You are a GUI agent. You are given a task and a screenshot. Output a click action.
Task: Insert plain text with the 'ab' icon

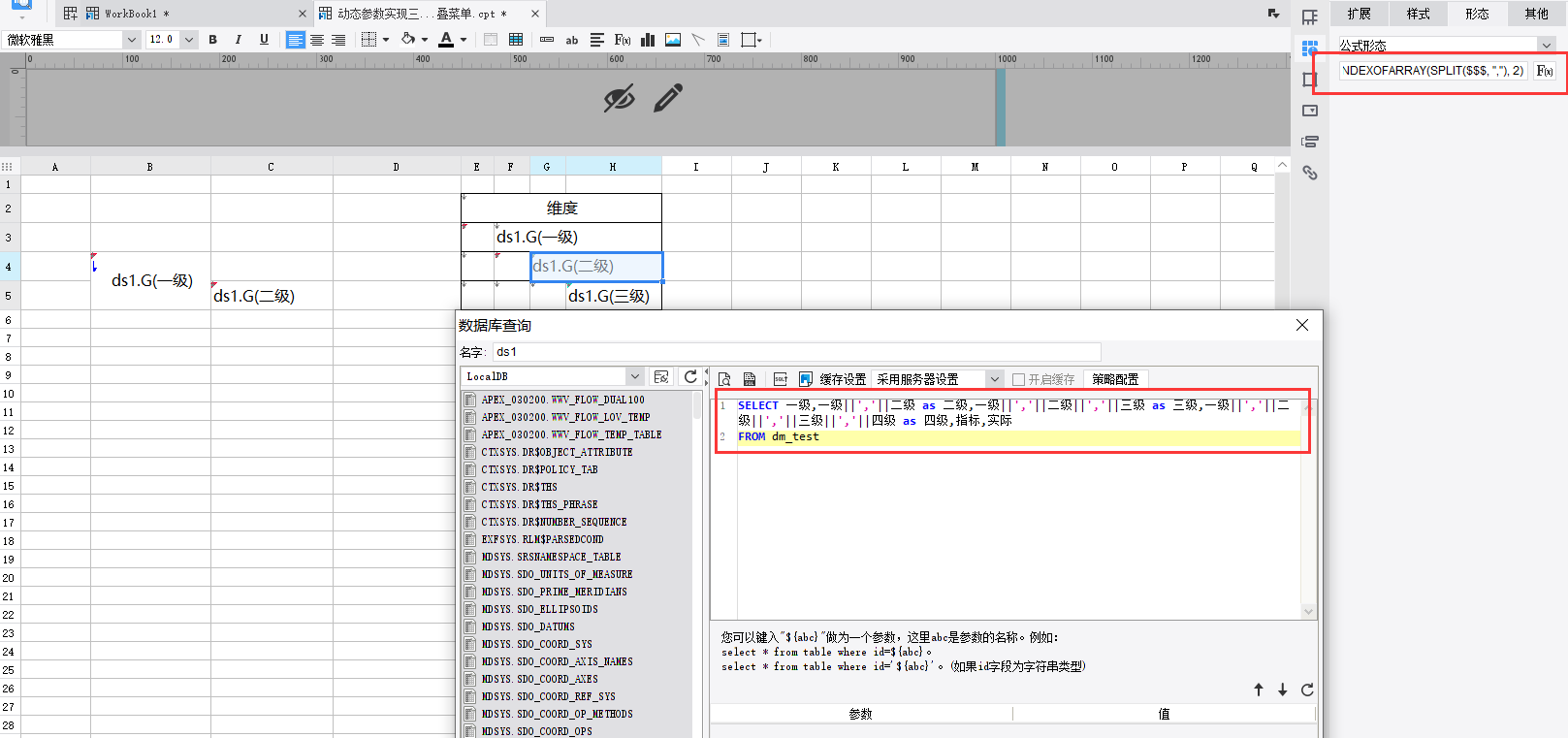(x=572, y=40)
